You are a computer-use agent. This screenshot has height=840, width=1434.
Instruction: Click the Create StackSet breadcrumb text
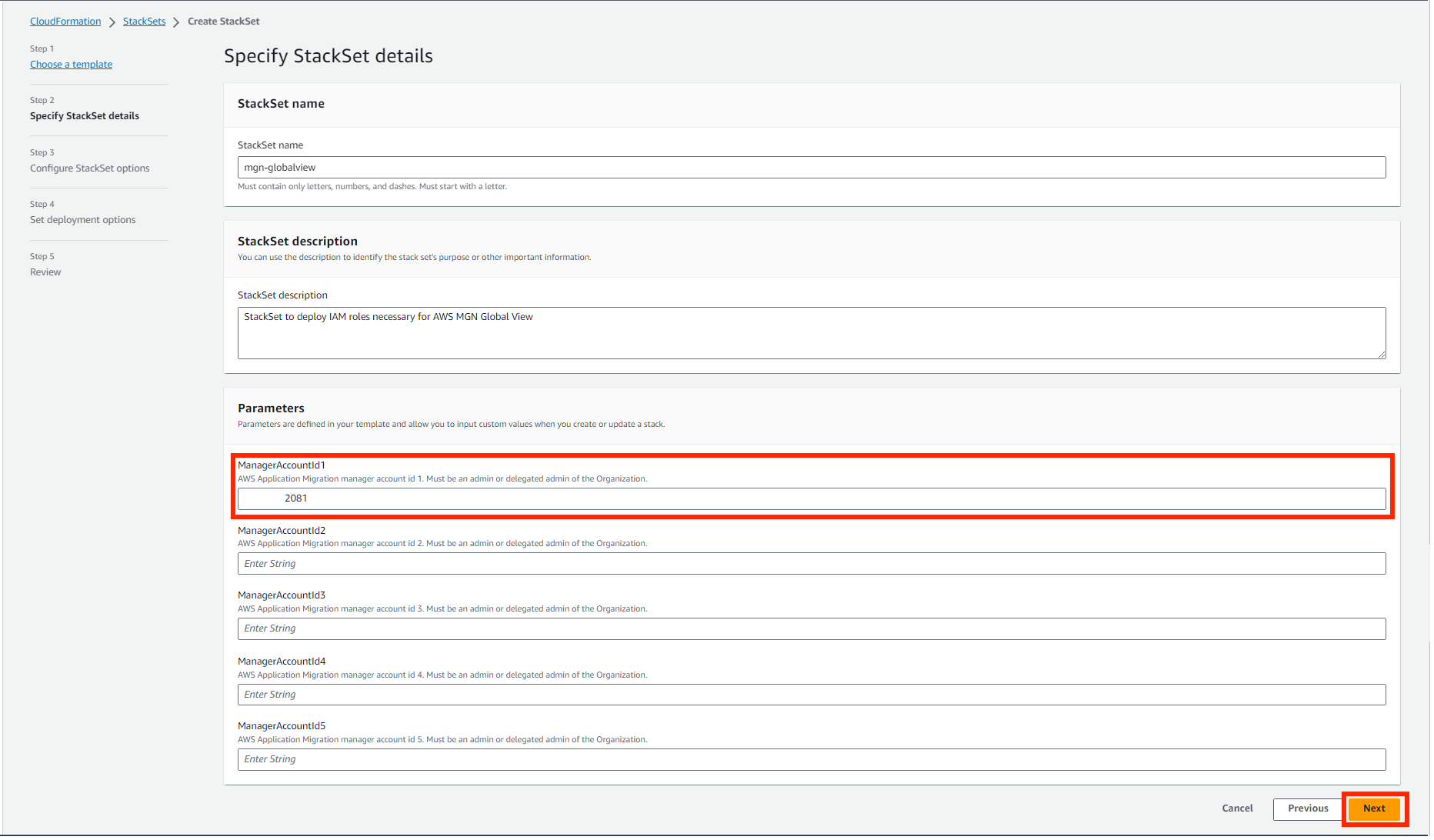point(224,22)
